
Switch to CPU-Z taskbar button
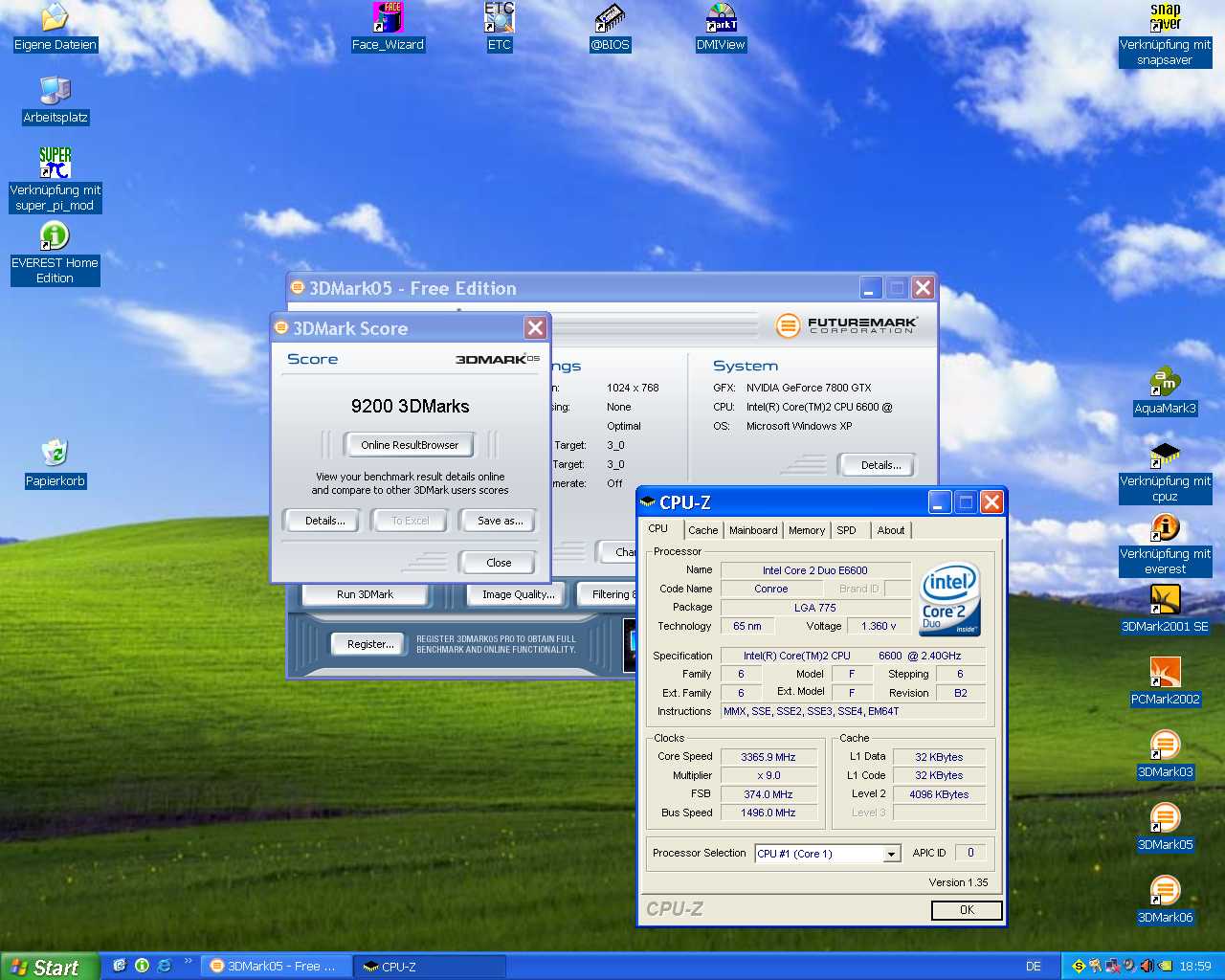(x=429, y=967)
